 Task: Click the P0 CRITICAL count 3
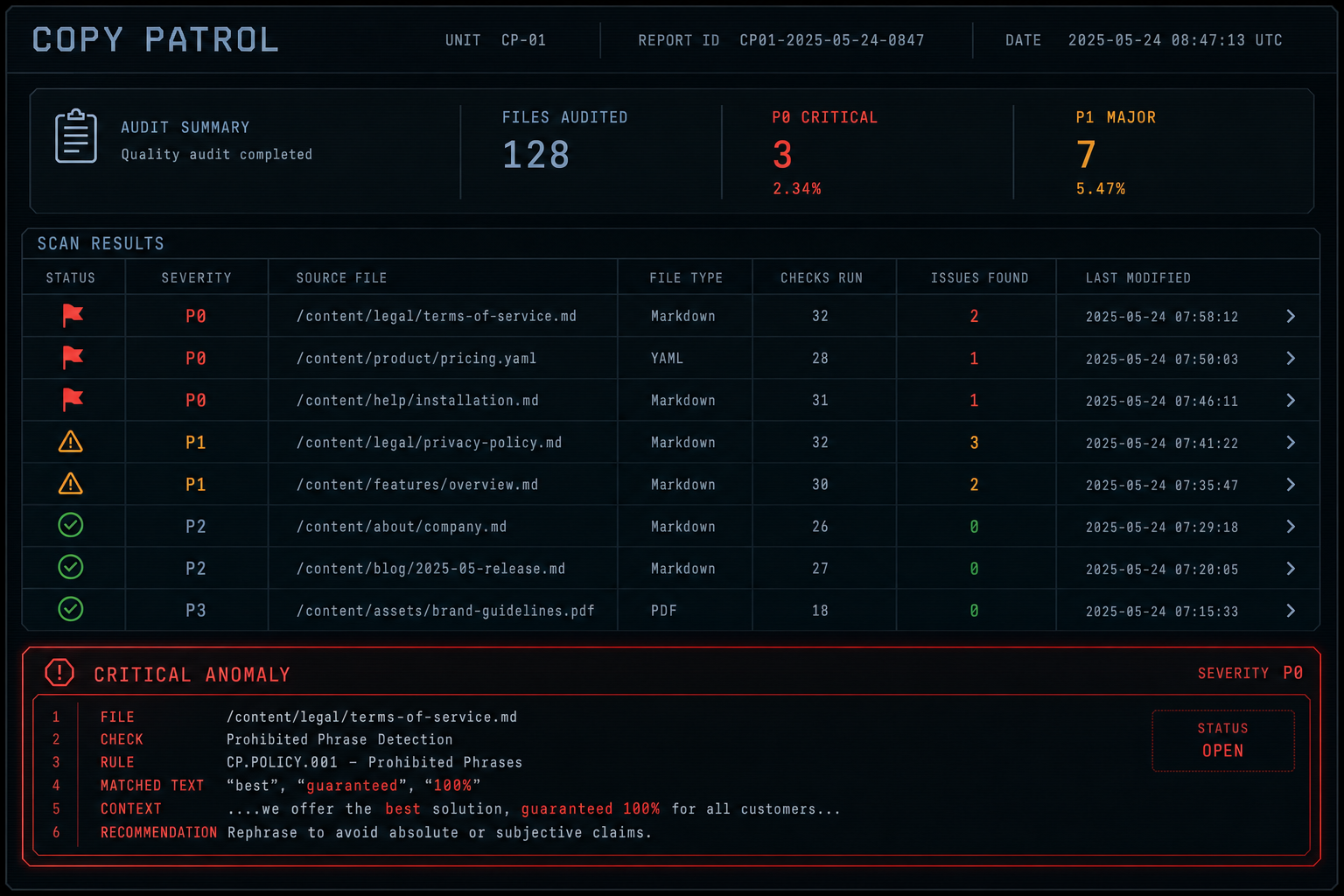click(782, 155)
